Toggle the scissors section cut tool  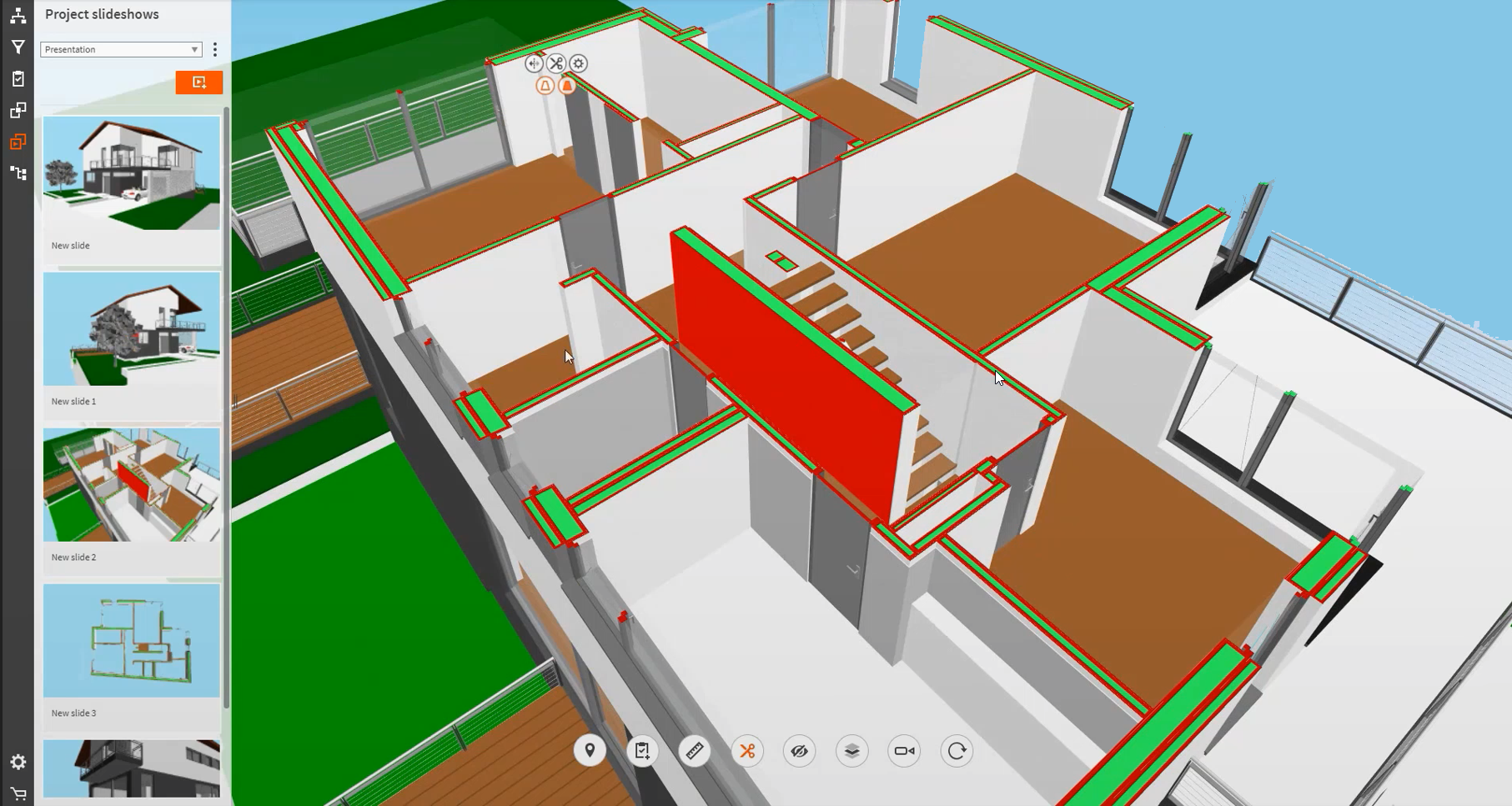(x=747, y=751)
